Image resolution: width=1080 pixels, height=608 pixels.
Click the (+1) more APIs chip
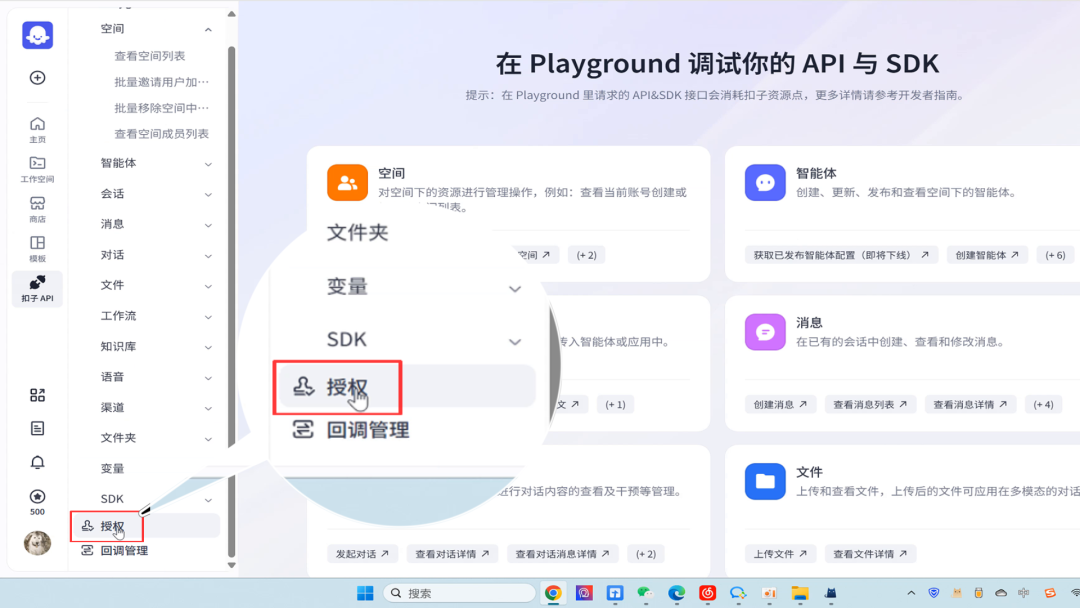point(615,404)
